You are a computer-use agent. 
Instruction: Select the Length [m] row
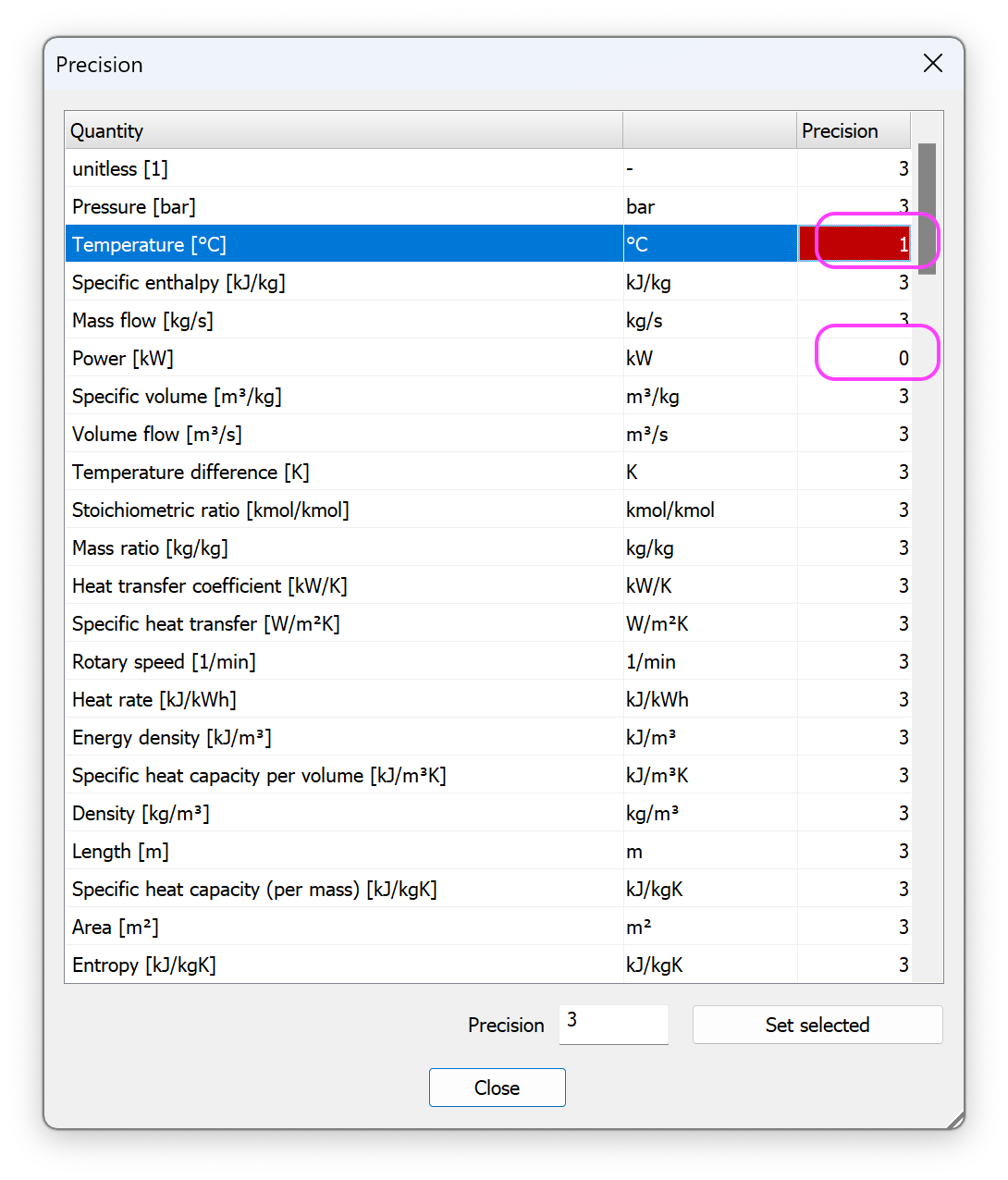488,851
